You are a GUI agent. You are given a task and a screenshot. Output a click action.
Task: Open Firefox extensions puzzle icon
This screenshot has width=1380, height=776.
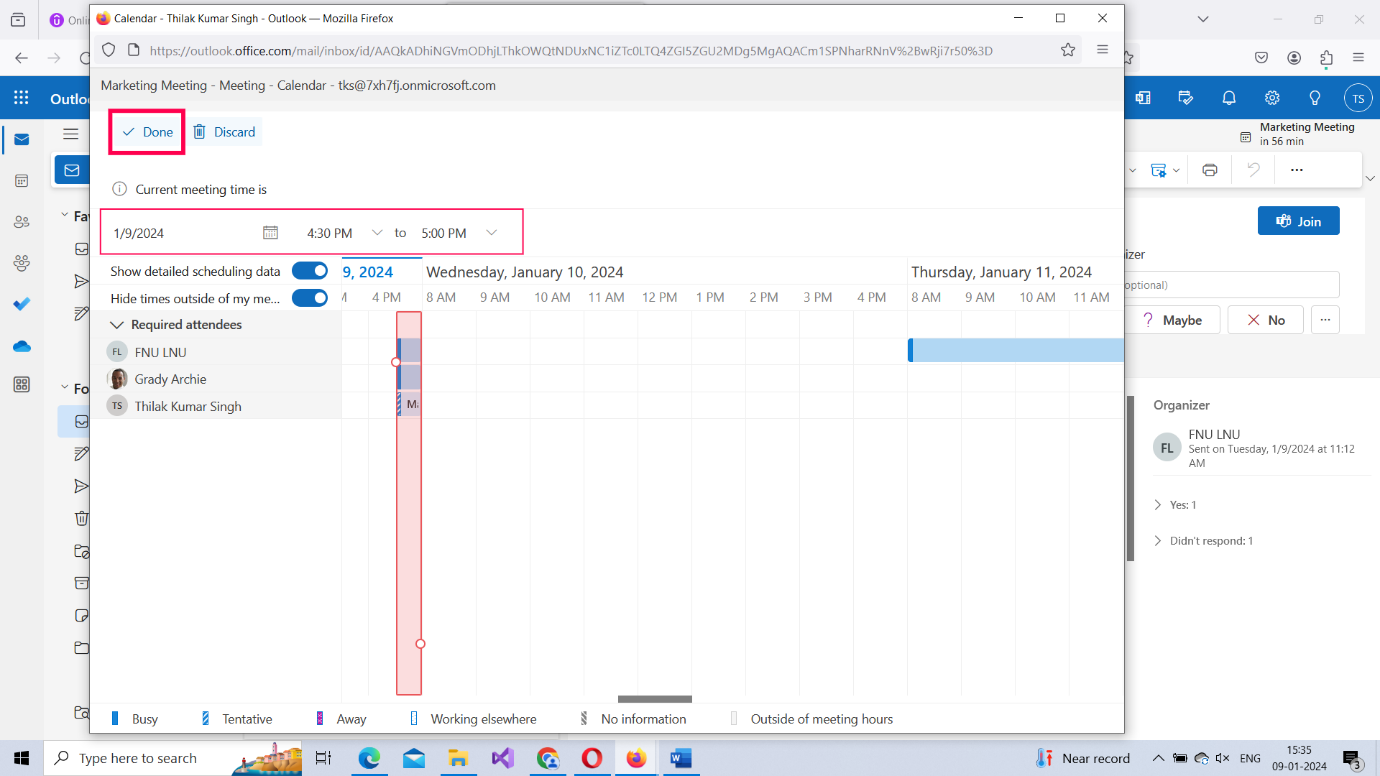[x=1326, y=57]
